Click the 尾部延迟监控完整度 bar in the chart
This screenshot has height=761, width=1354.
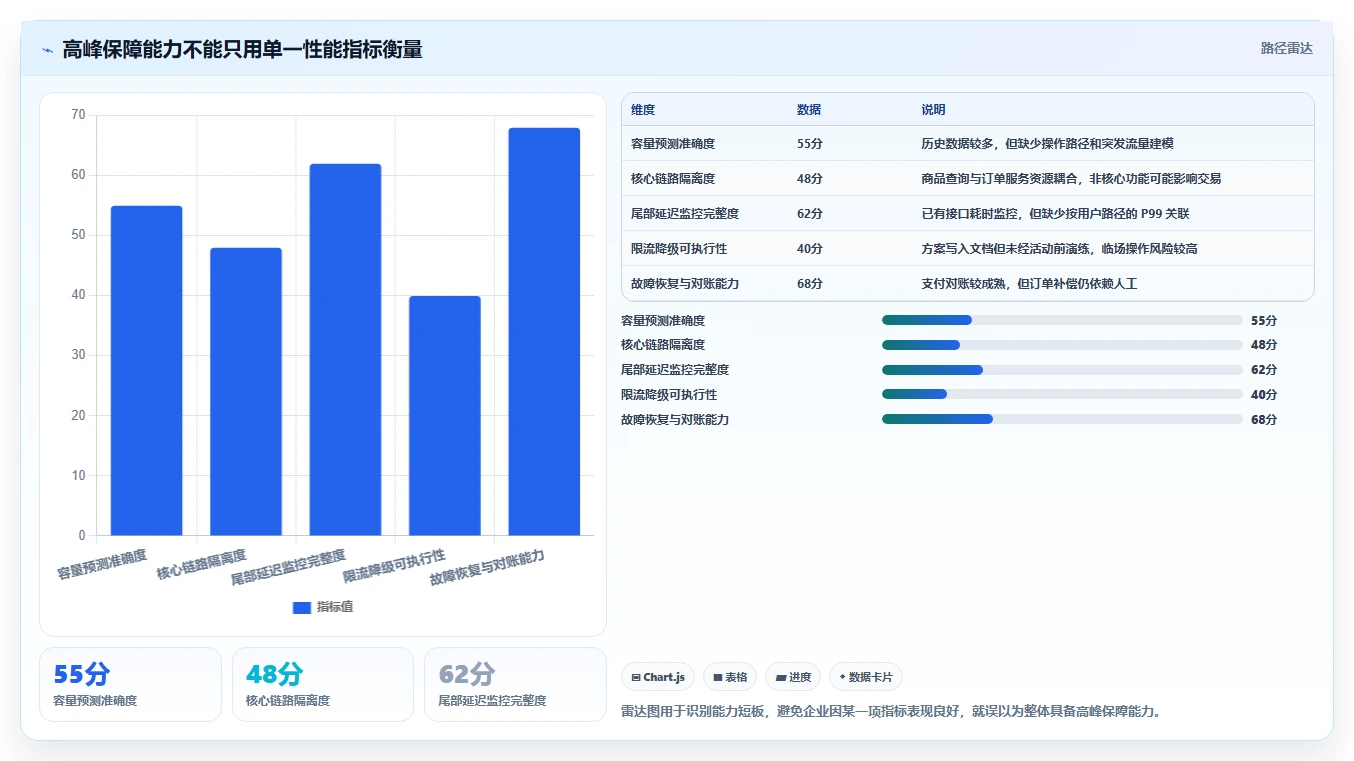tap(345, 350)
